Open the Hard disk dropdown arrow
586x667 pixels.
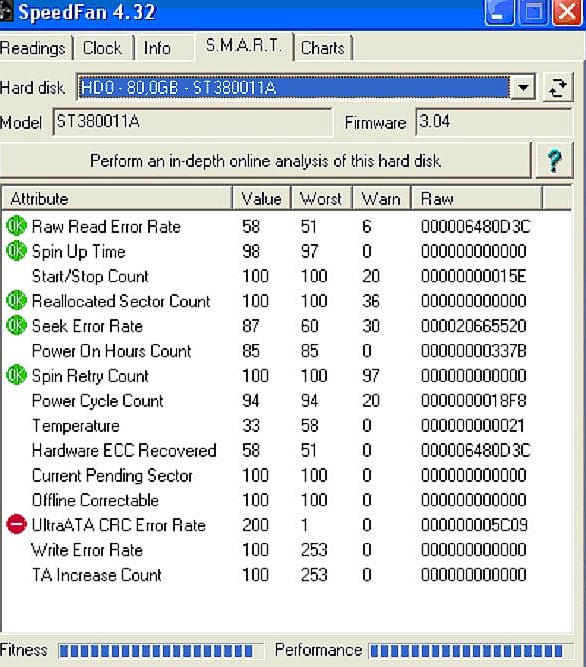pyautogui.click(x=523, y=88)
